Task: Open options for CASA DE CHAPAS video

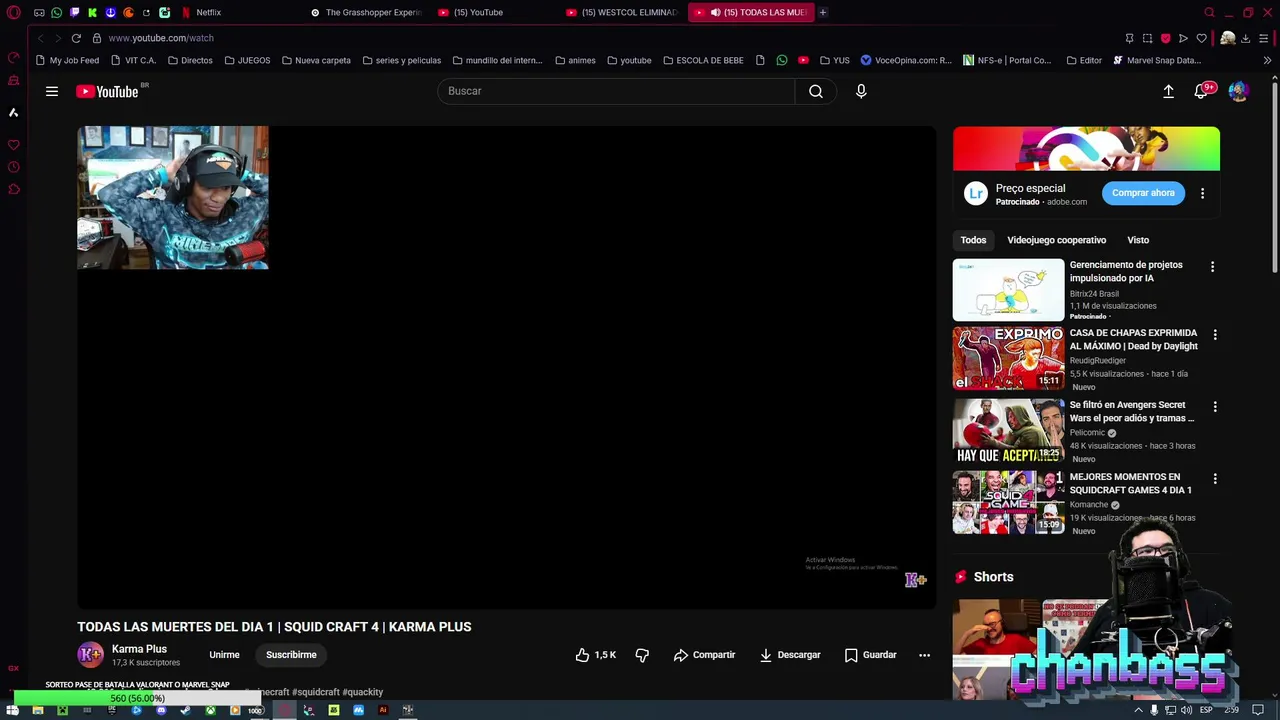Action: coord(1215,335)
